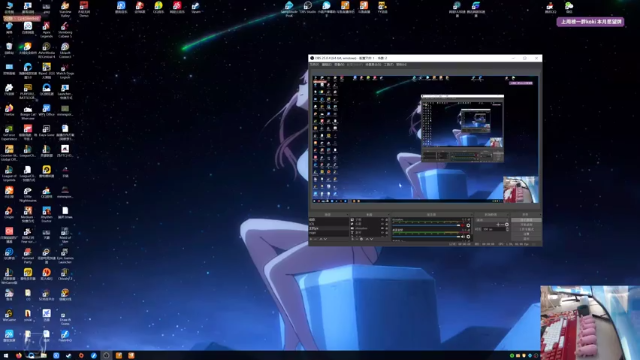Click Exit button in OBS controls
640x360 pixels.
tap(527, 238)
